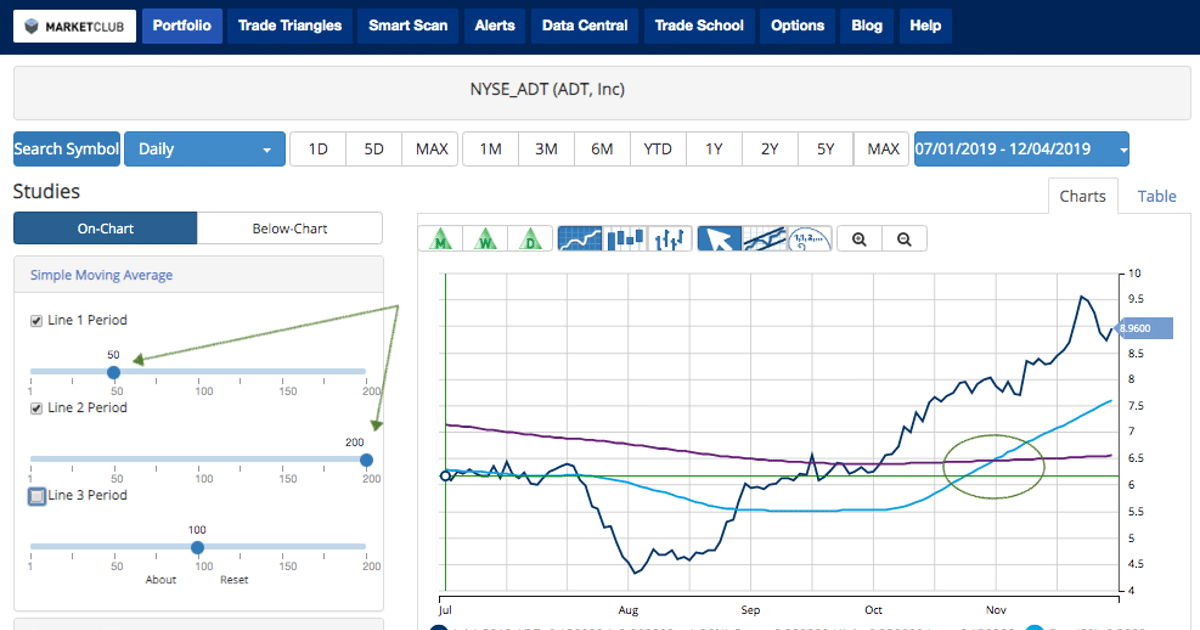Zoom in on the chart

859,239
